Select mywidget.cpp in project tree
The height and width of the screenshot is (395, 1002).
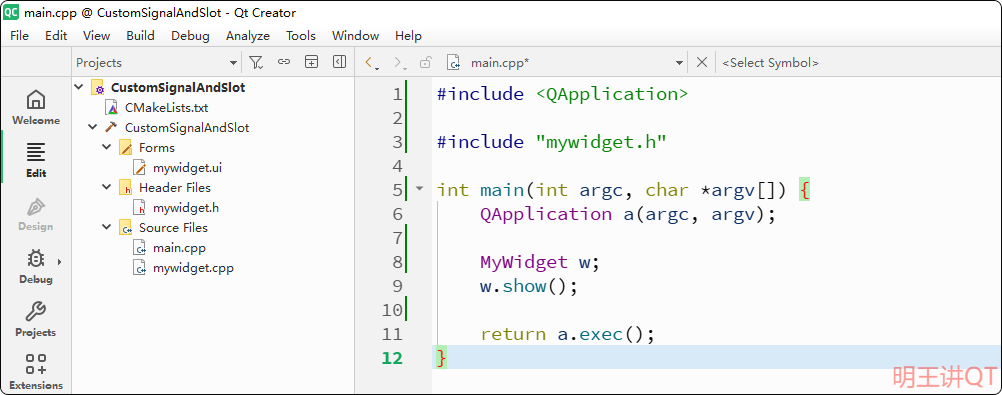pyautogui.click(x=193, y=268)
